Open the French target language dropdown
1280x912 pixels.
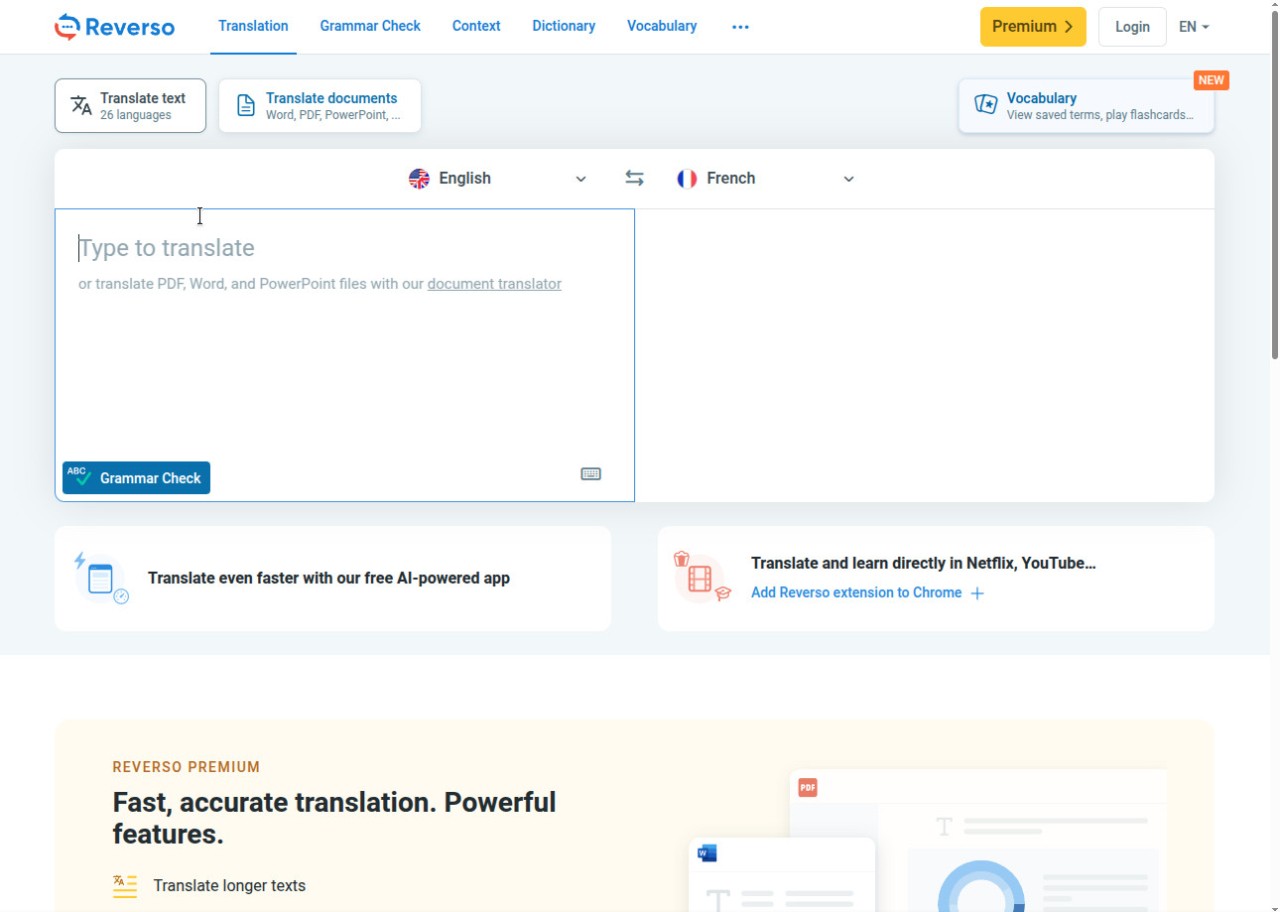pyautogui.click(x=765, y=178)
